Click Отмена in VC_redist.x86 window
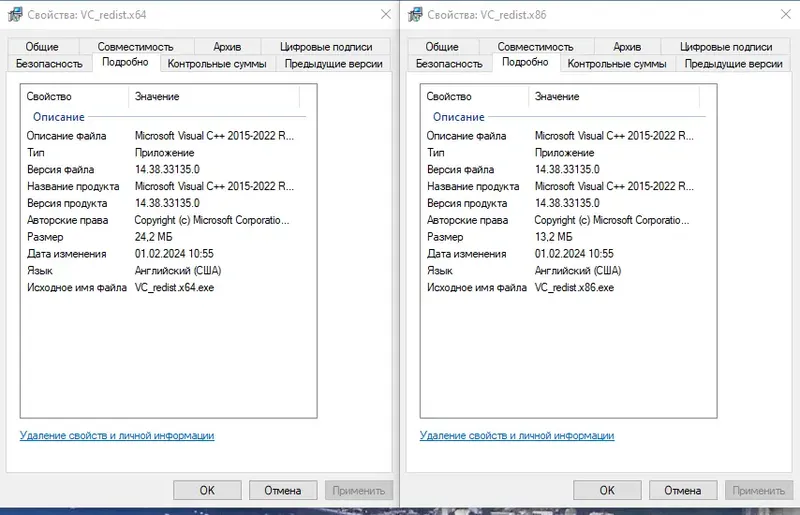 (683, 491)
